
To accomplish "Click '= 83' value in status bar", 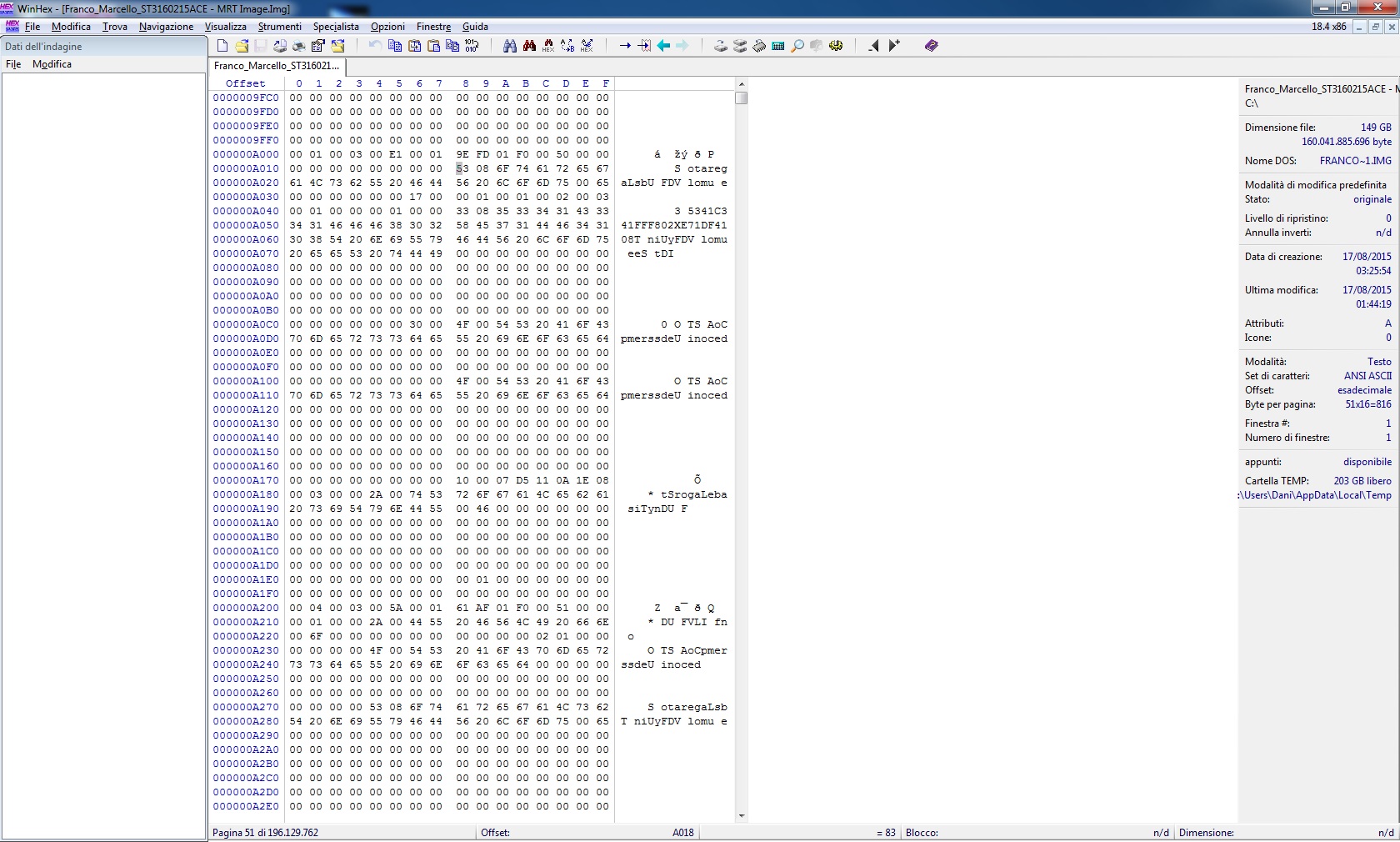I will pos(886,833).
